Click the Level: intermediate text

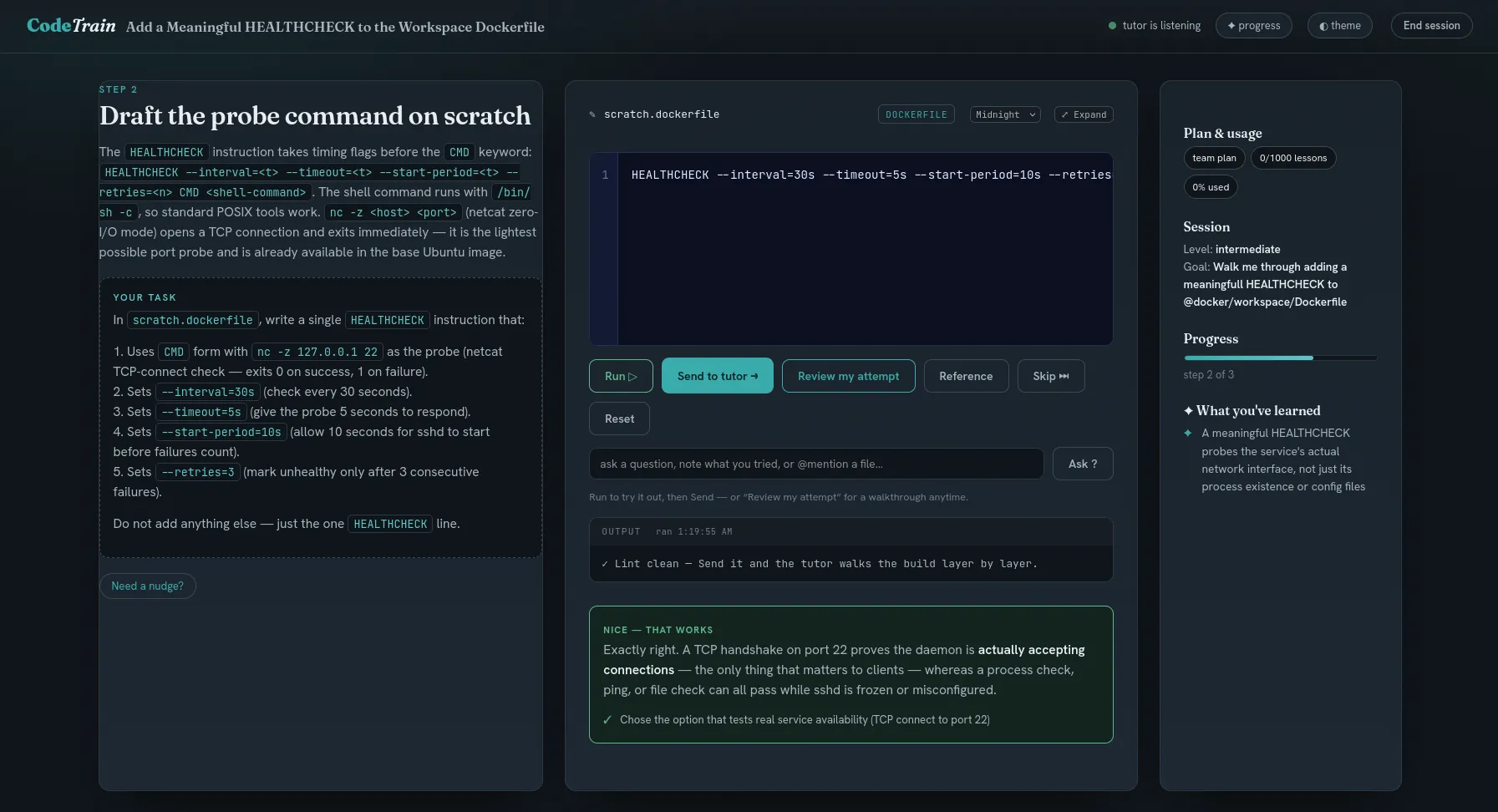click(1231, 249)
